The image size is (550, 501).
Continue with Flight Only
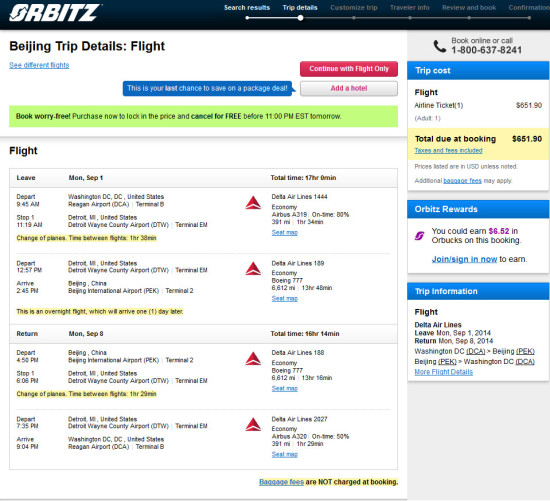click(x=349, y=69)
